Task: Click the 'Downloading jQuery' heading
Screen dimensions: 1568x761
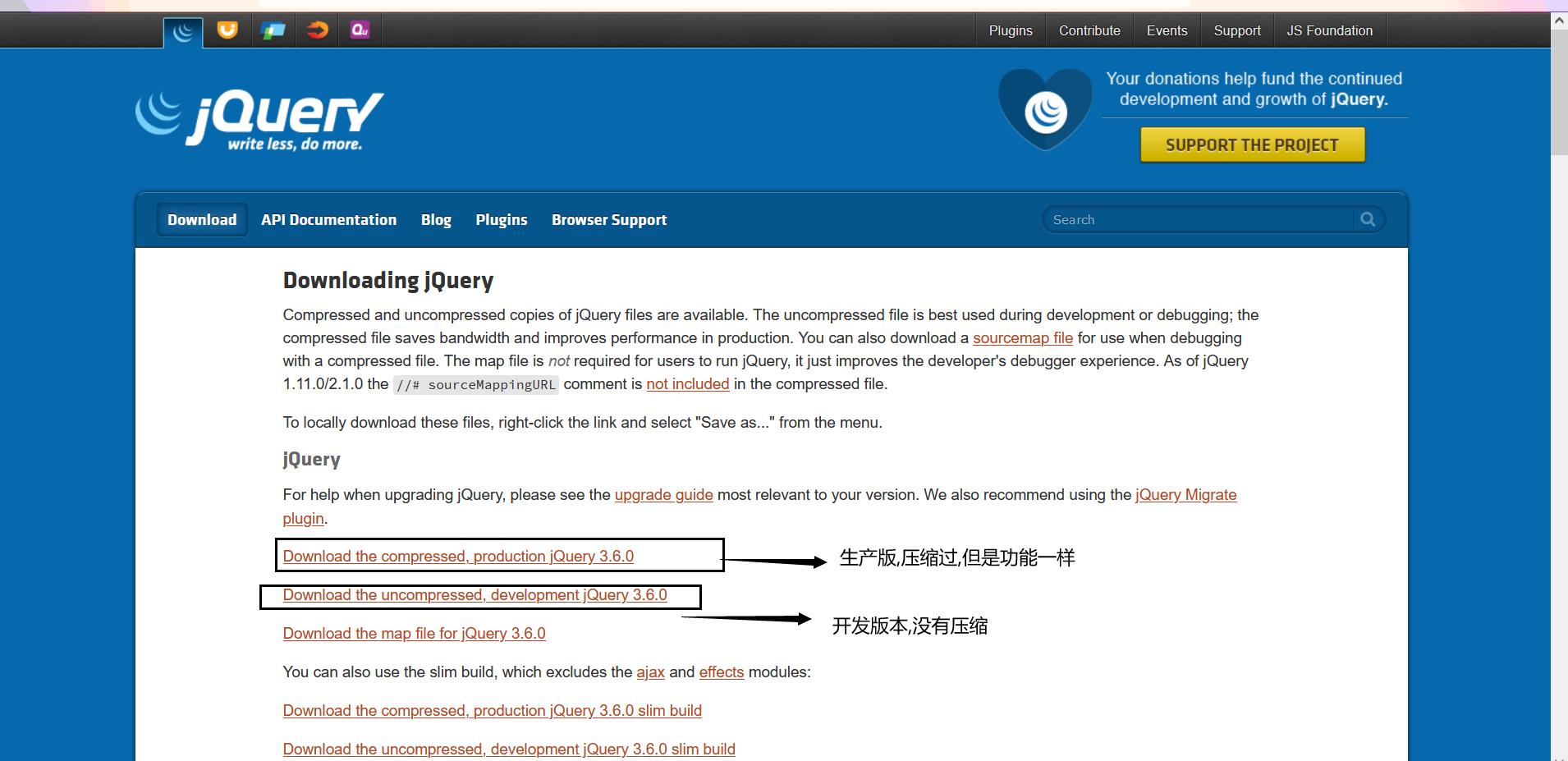Action: tap(388, 281)
